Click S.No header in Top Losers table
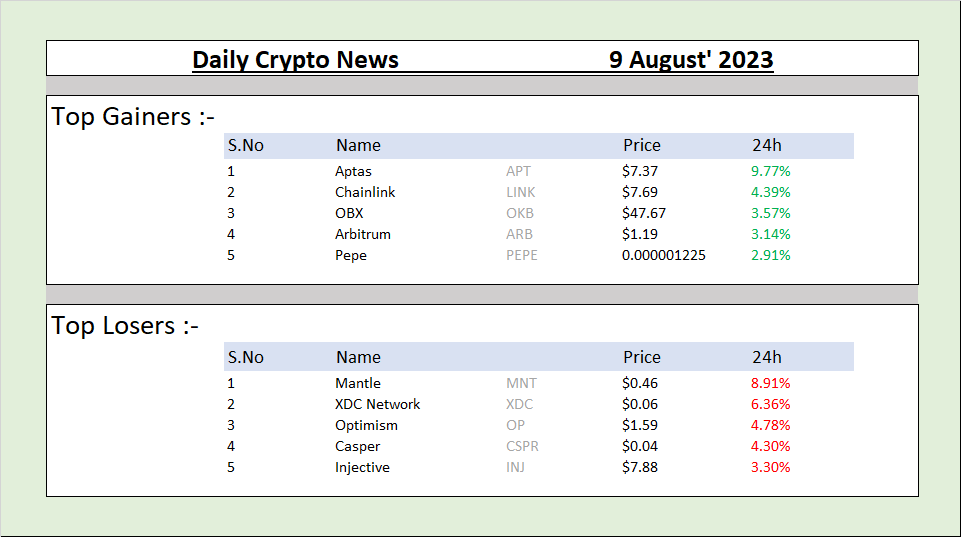Viewport: 961px width, 537px height. 245,357
